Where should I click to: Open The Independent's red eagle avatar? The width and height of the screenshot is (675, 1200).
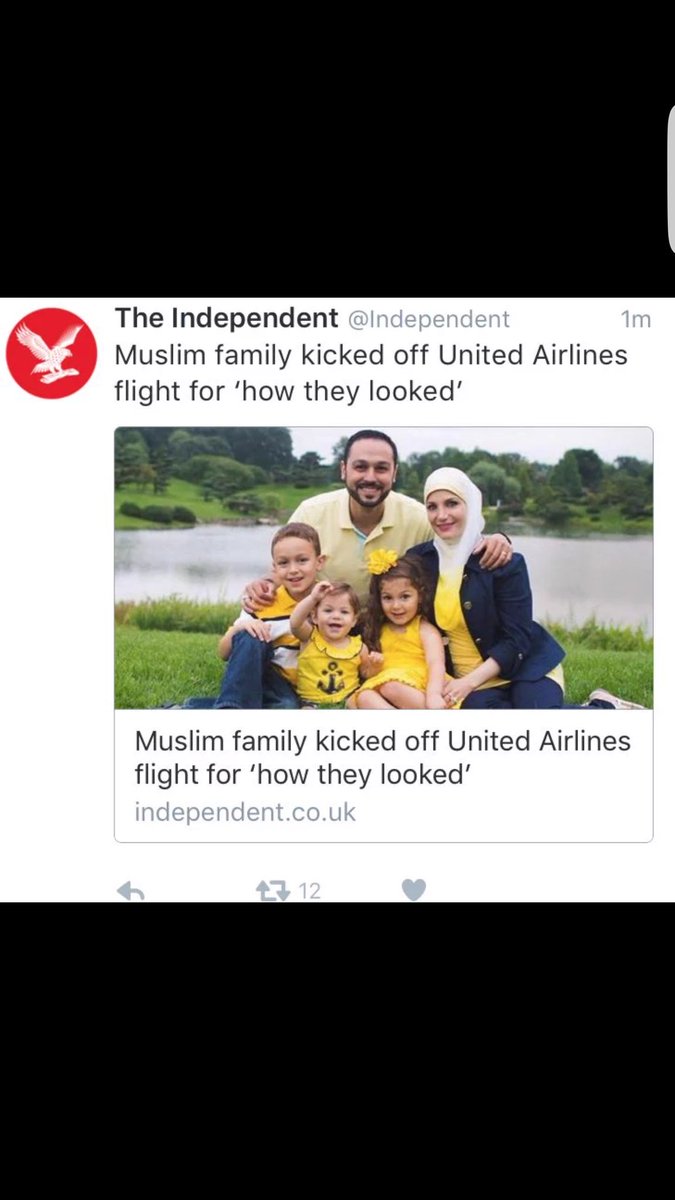pyautogui.click(x=52, y=354)
